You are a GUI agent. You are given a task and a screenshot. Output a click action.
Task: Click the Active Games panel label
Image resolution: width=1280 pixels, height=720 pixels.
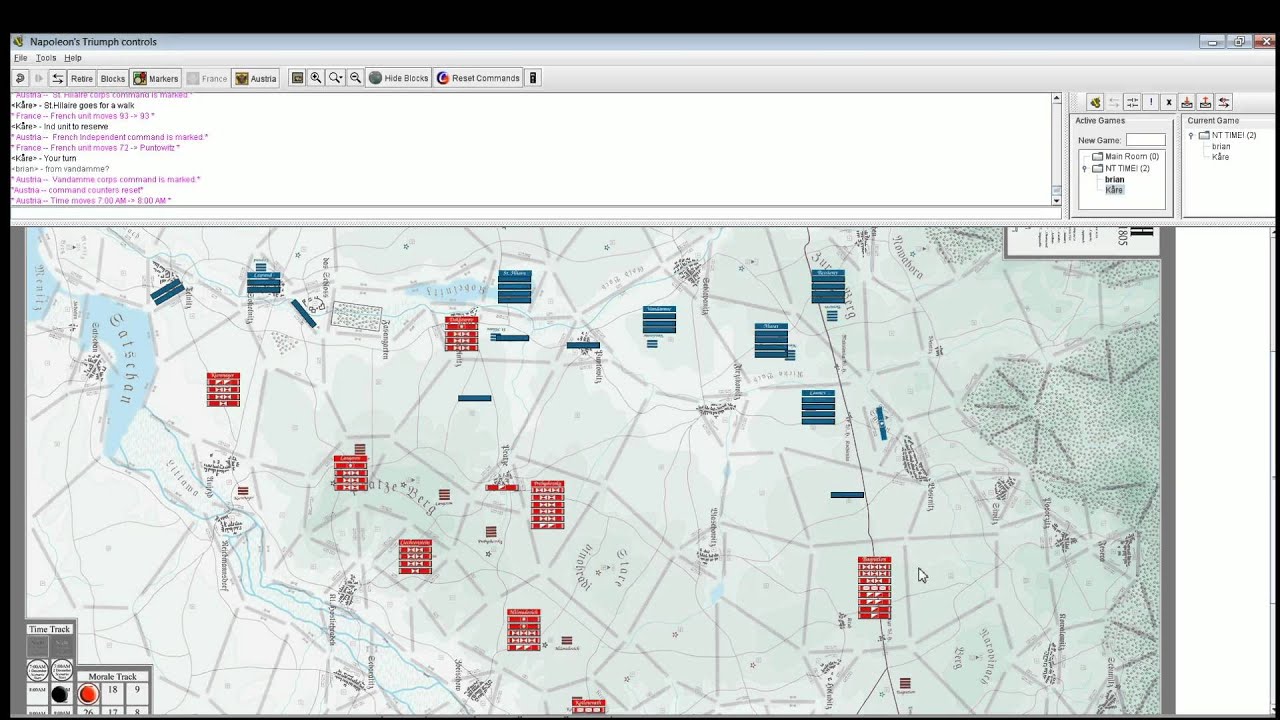(x=1100, y=121)
